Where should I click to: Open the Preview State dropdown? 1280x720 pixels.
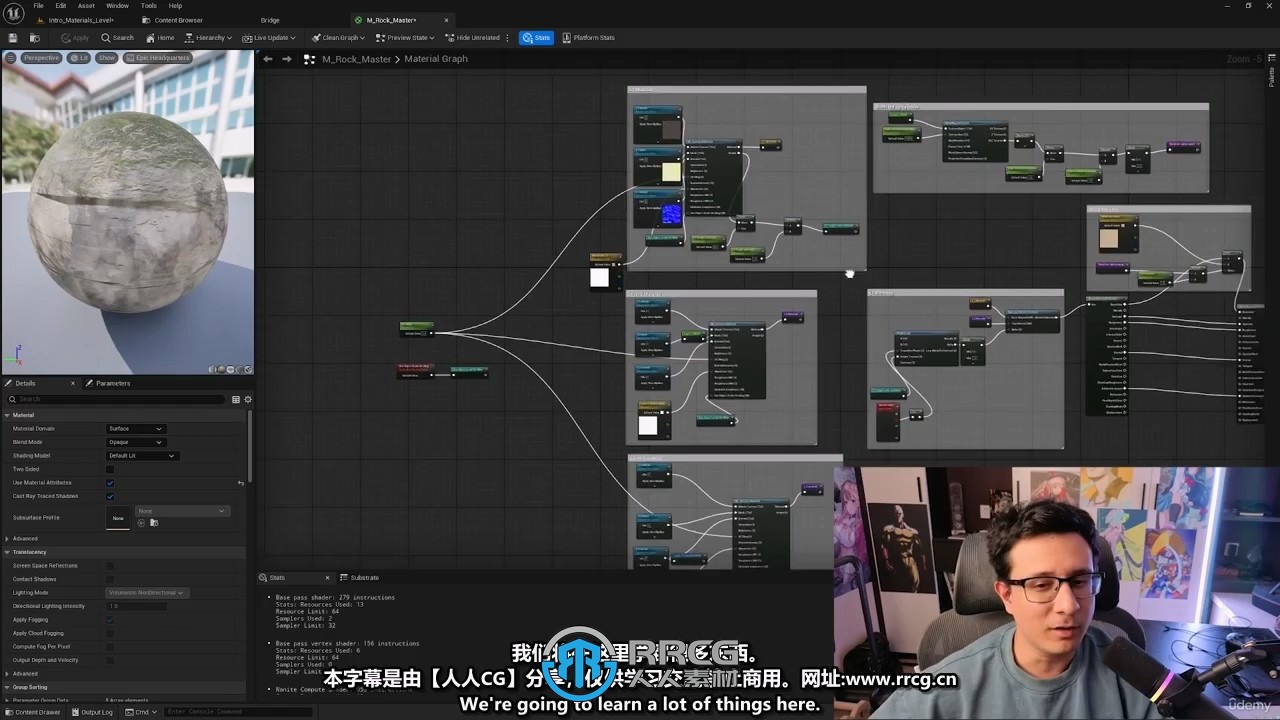click(x=405, y=38)
